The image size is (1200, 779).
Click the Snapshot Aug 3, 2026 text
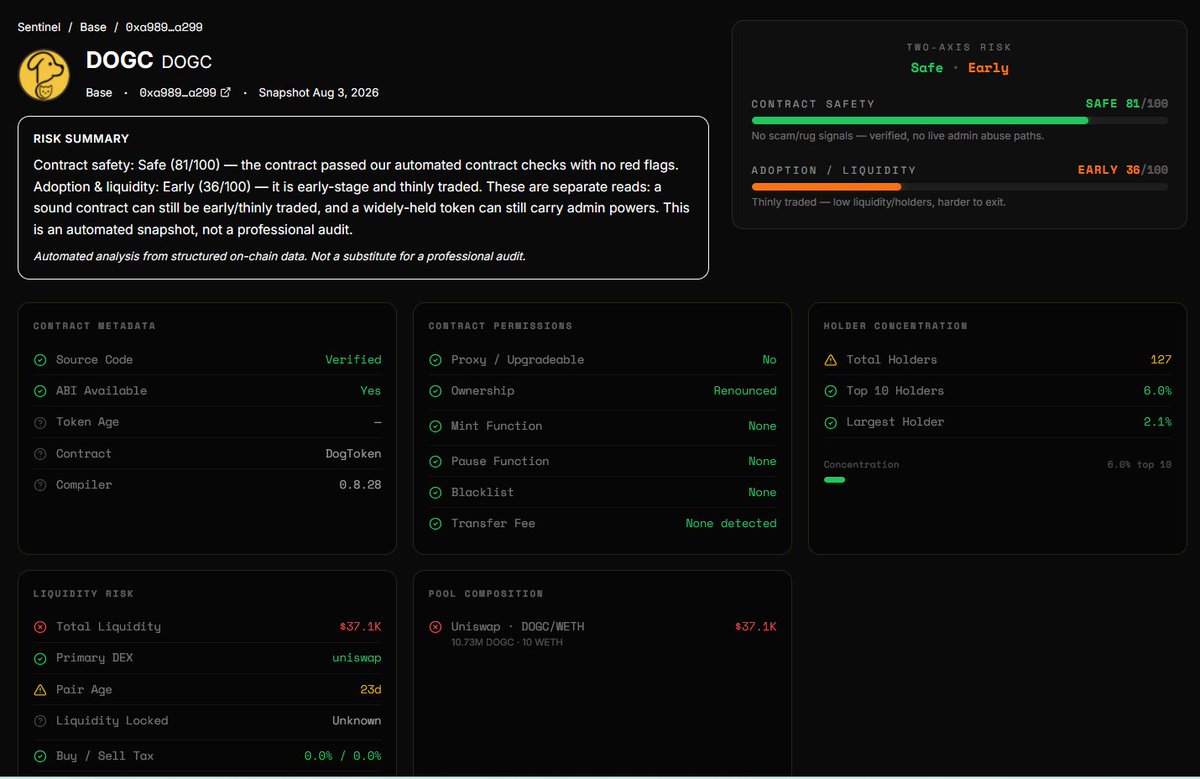tap(318, 92)
